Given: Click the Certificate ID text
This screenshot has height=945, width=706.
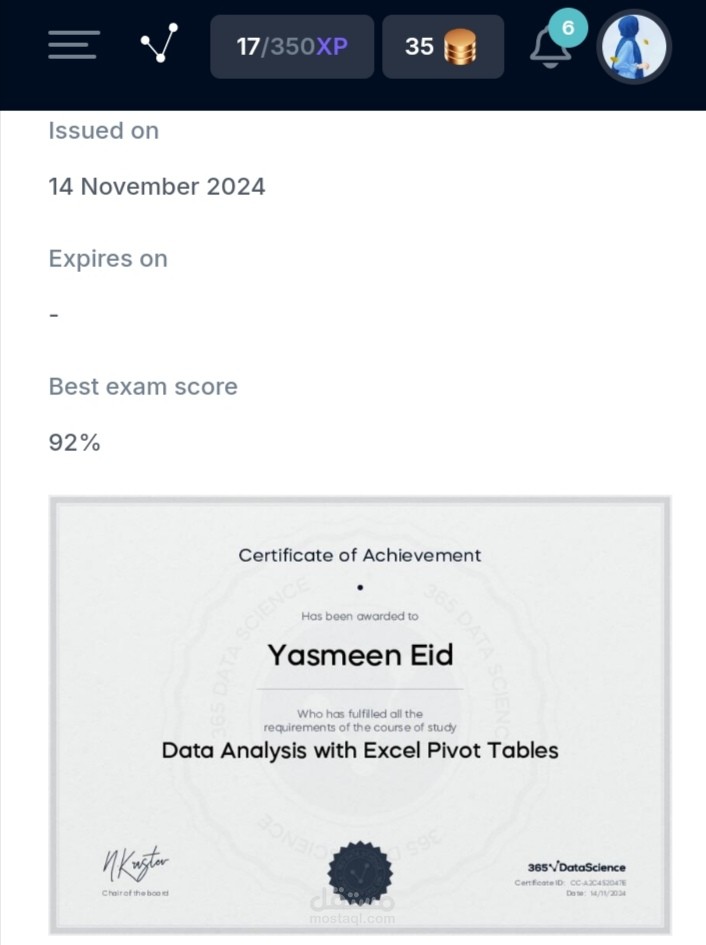Looking at the screenshot, I should point(570,883).
